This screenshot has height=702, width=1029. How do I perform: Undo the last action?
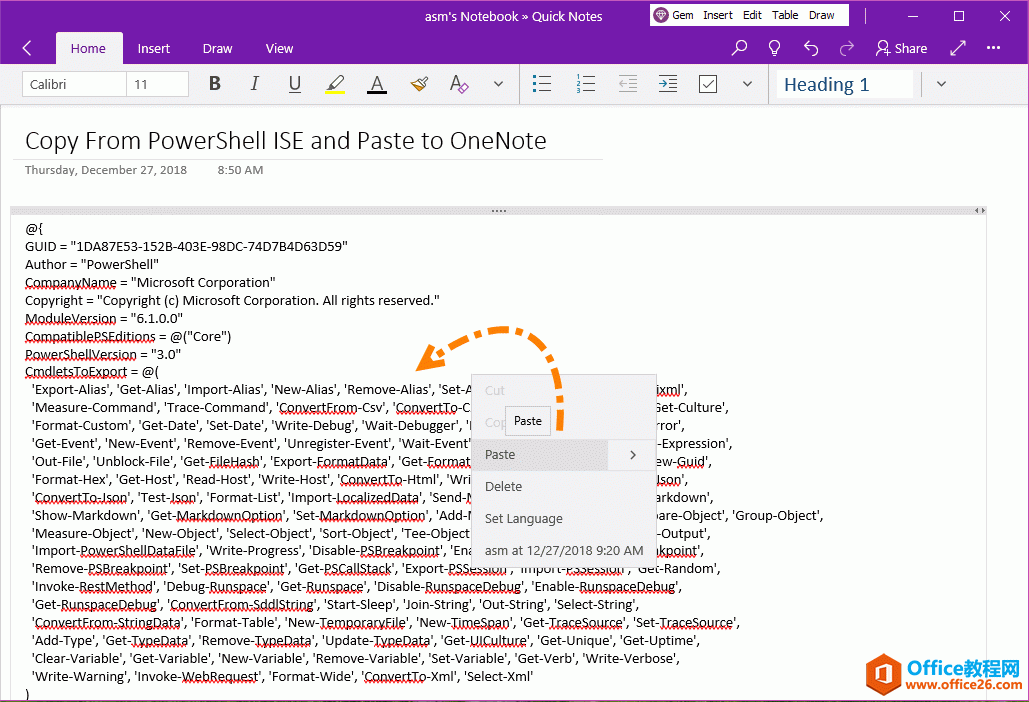[x=810, y=47]
